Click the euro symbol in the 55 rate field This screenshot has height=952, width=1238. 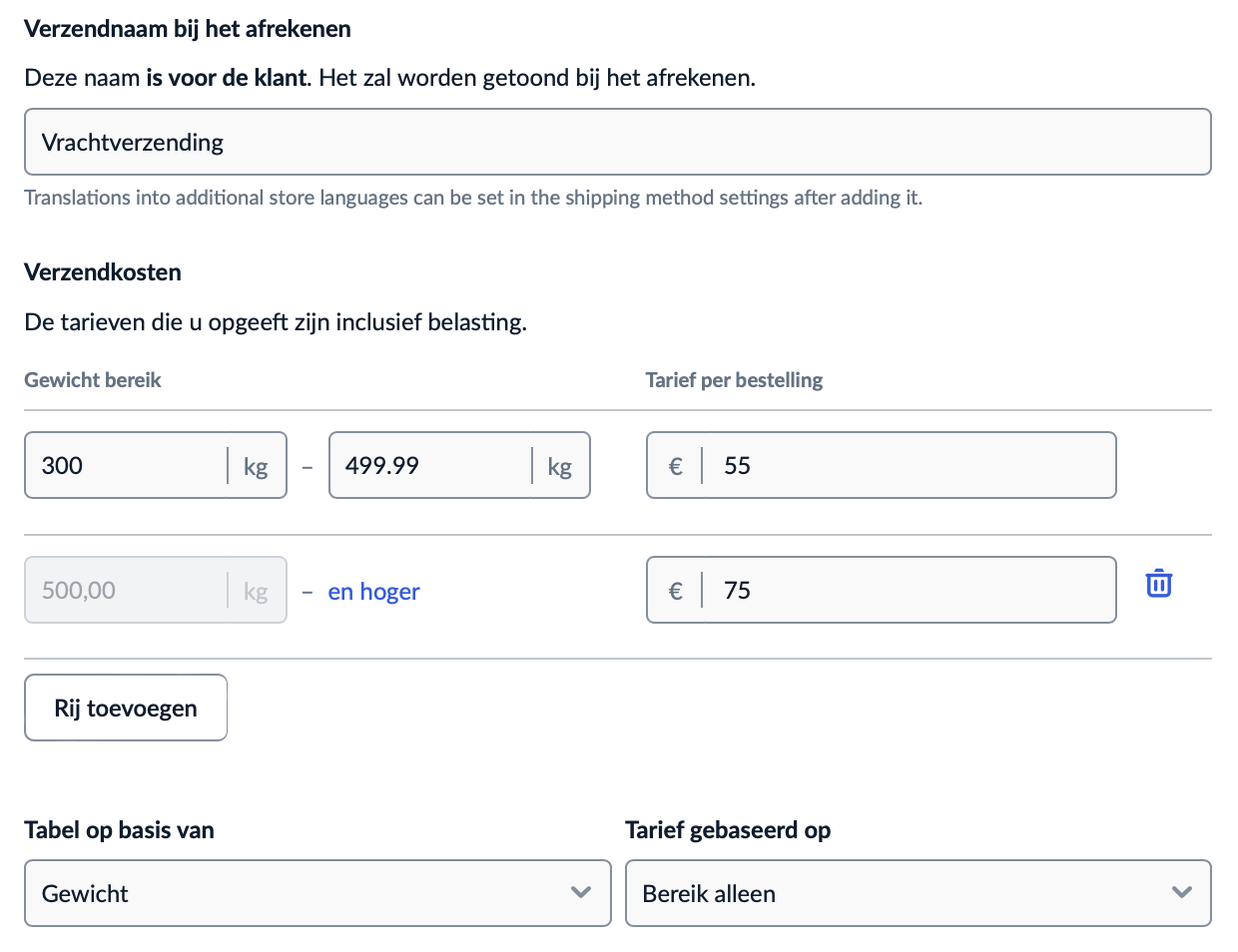(676, 466)
